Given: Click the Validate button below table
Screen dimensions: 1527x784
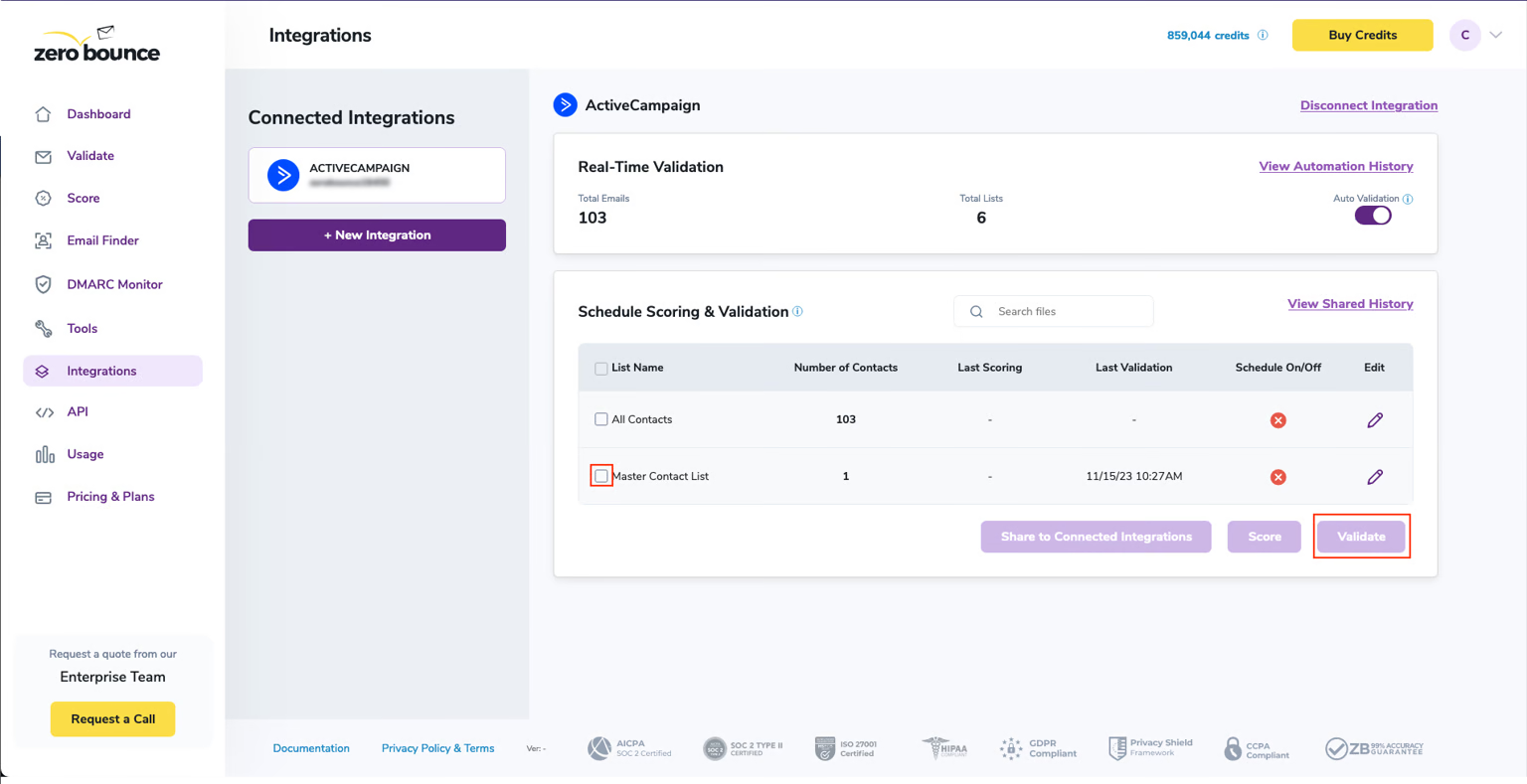Looking at the screenshot, I should pos(1361,537).
